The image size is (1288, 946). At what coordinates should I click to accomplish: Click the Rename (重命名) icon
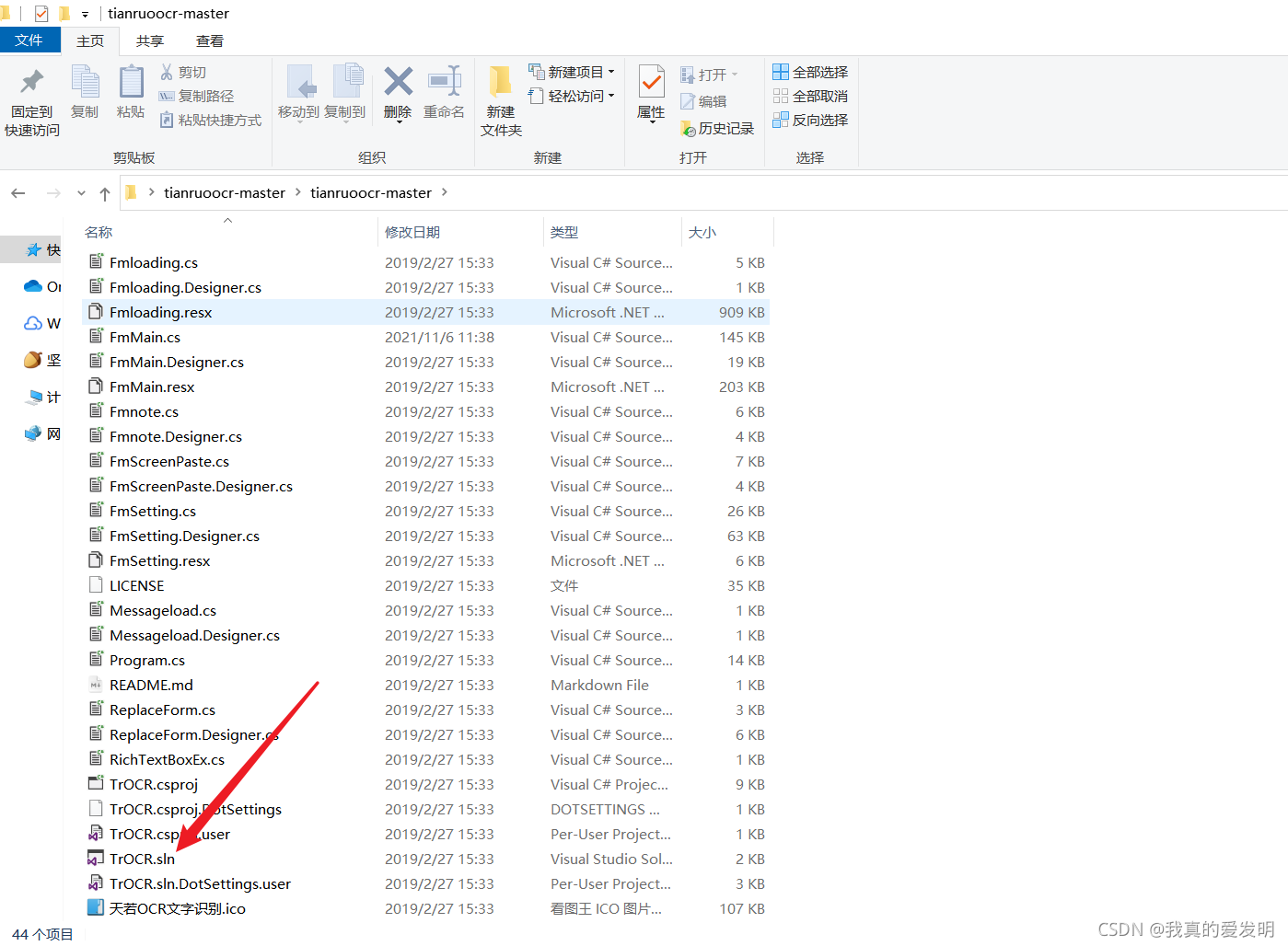tap(444, 81)
